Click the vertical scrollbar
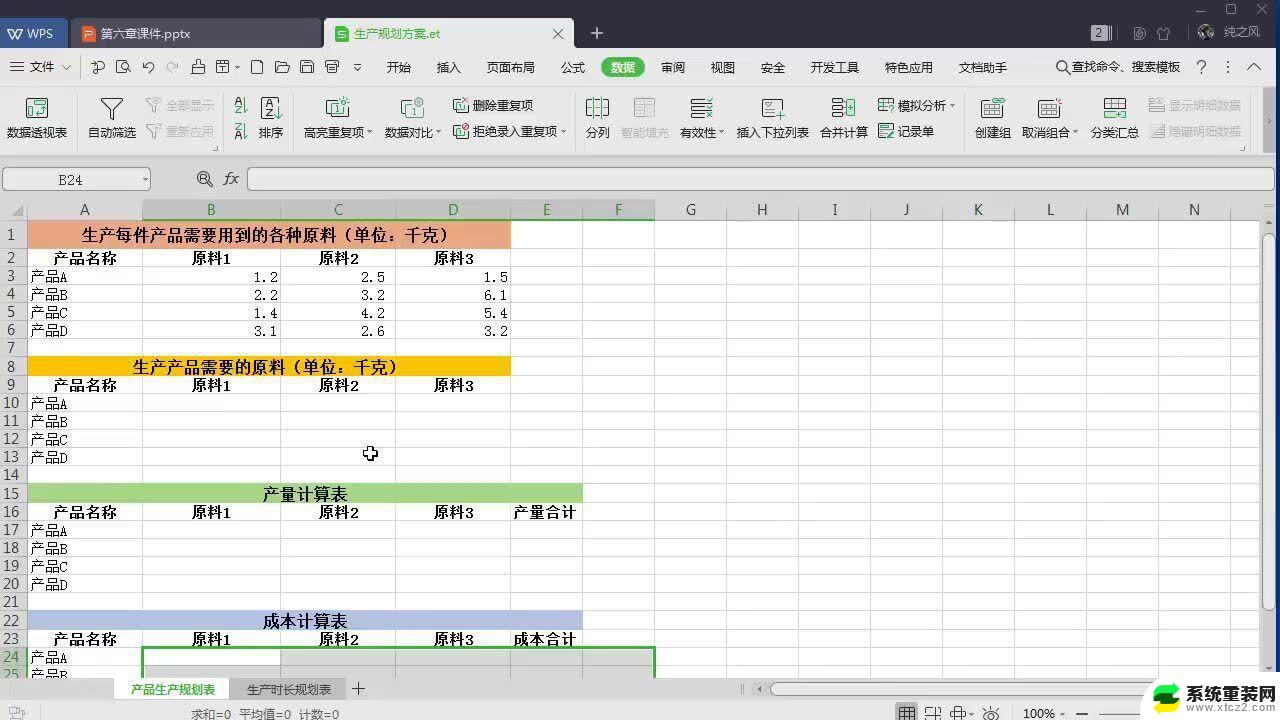1280x720 pixels. 1269,420
